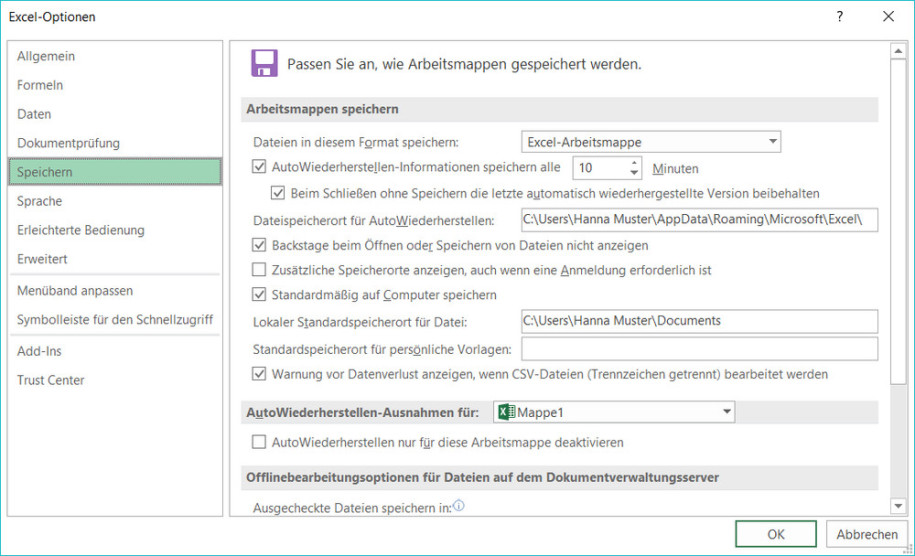The width and height of the screenshot is (915, 556).
Task: Click the info icon next to Ausgecheckte Dateien
Action: 459,506
